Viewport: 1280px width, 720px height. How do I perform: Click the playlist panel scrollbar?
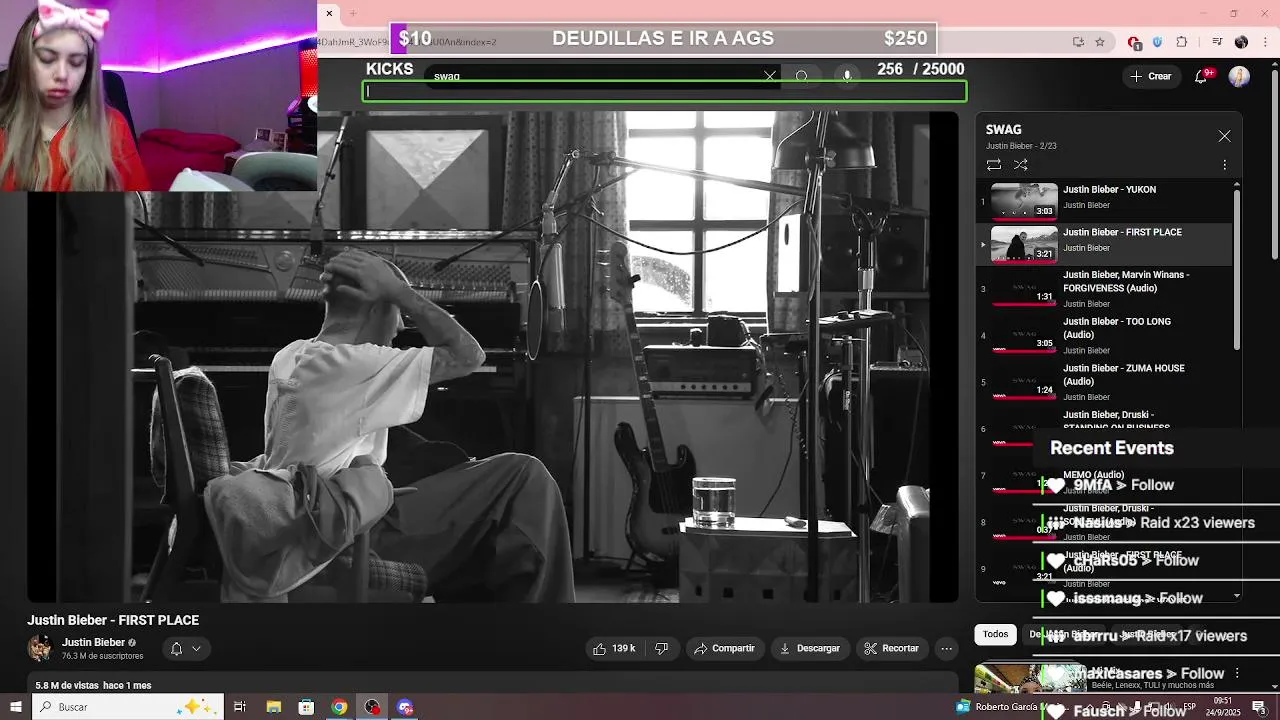(1237, 268)
